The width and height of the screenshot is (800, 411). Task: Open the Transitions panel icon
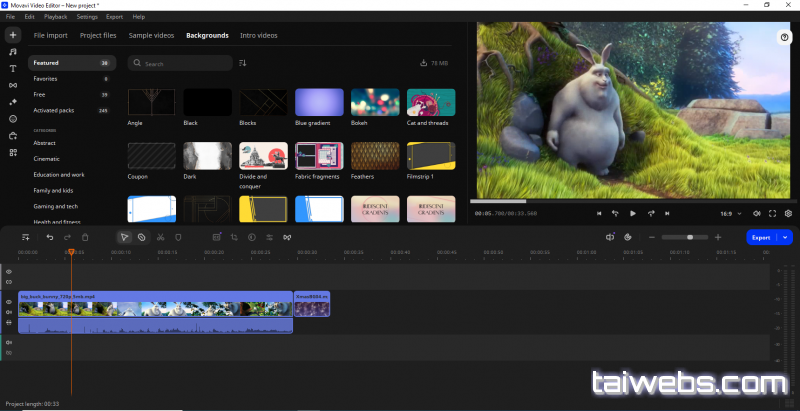point(13,85)
